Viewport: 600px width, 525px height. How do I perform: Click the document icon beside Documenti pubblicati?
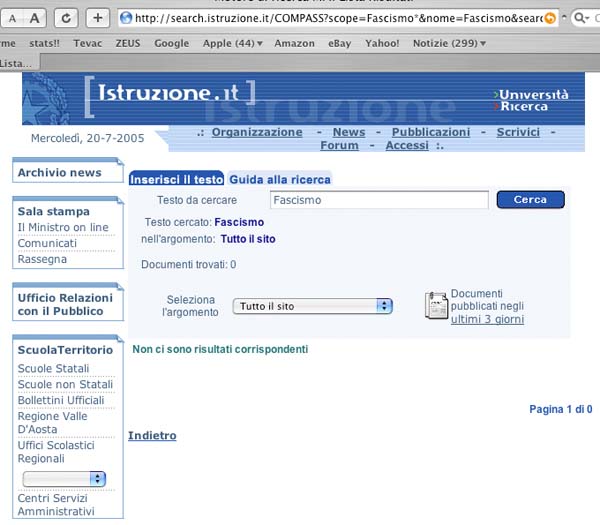[x=436, y=305]
